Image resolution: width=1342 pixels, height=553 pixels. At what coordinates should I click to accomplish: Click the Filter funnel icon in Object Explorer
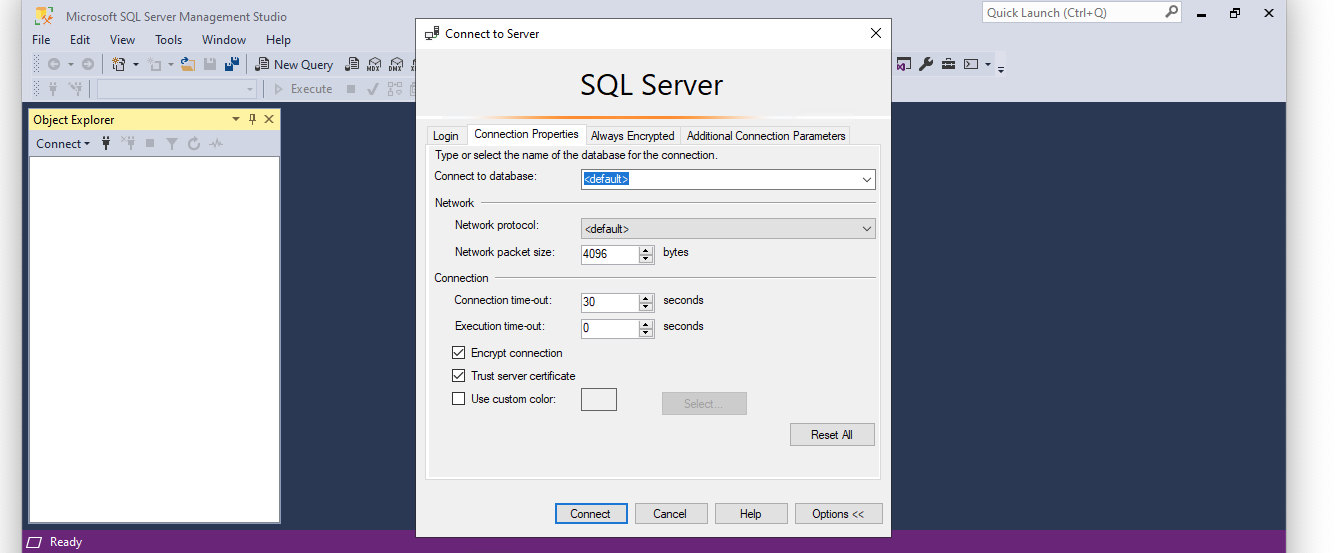coord(172,144)
